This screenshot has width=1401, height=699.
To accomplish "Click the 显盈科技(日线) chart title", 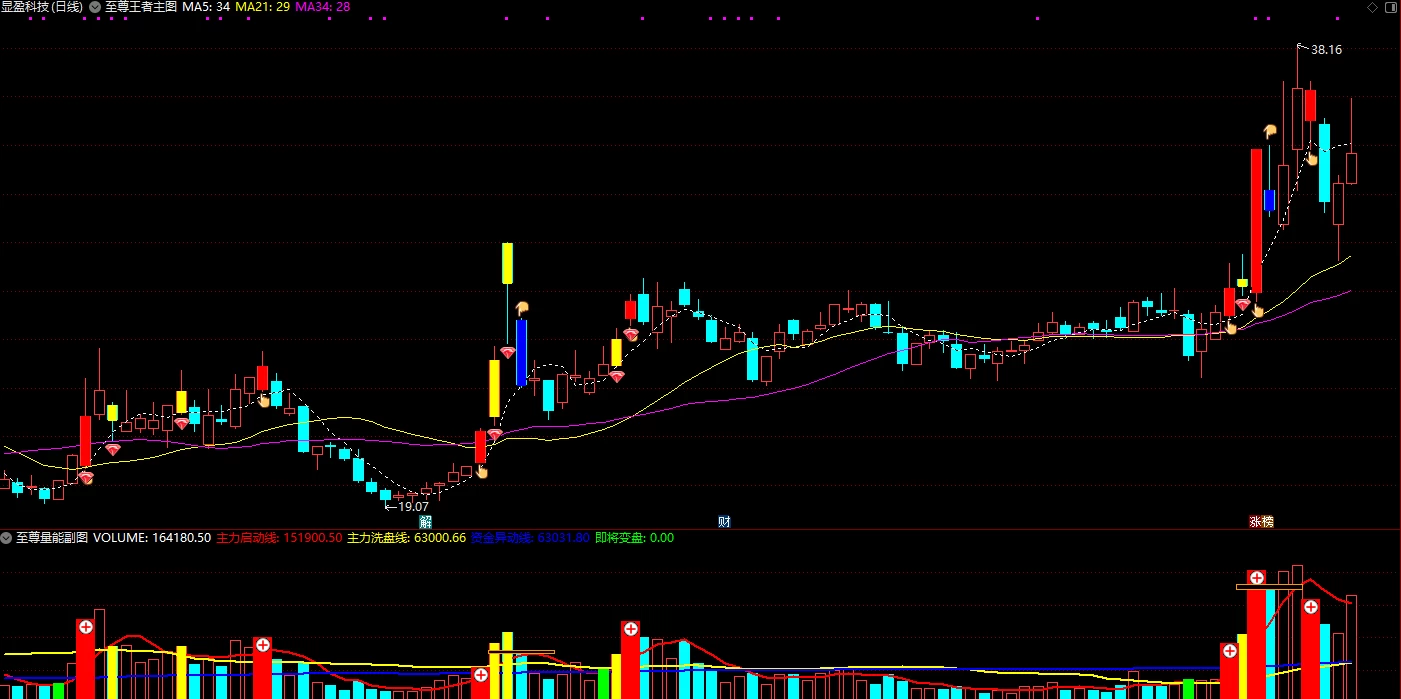I will (42, 6).
